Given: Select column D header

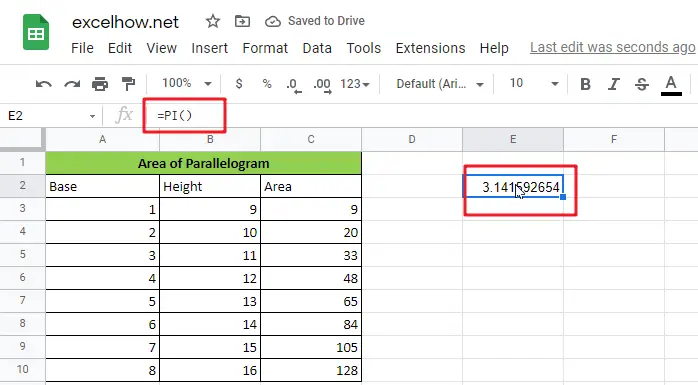Looking at the screenshot, I should (x=412, y=139).
